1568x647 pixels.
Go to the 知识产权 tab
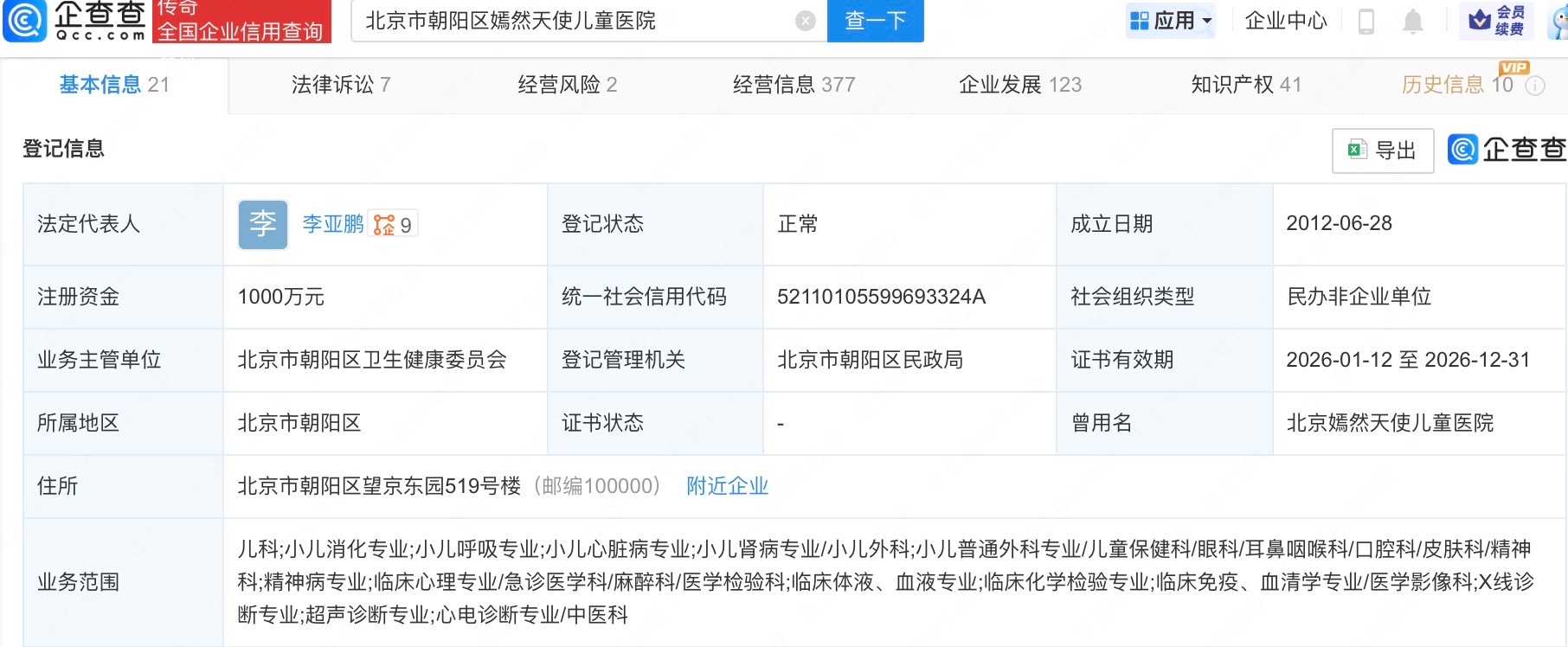[1245, 85]
